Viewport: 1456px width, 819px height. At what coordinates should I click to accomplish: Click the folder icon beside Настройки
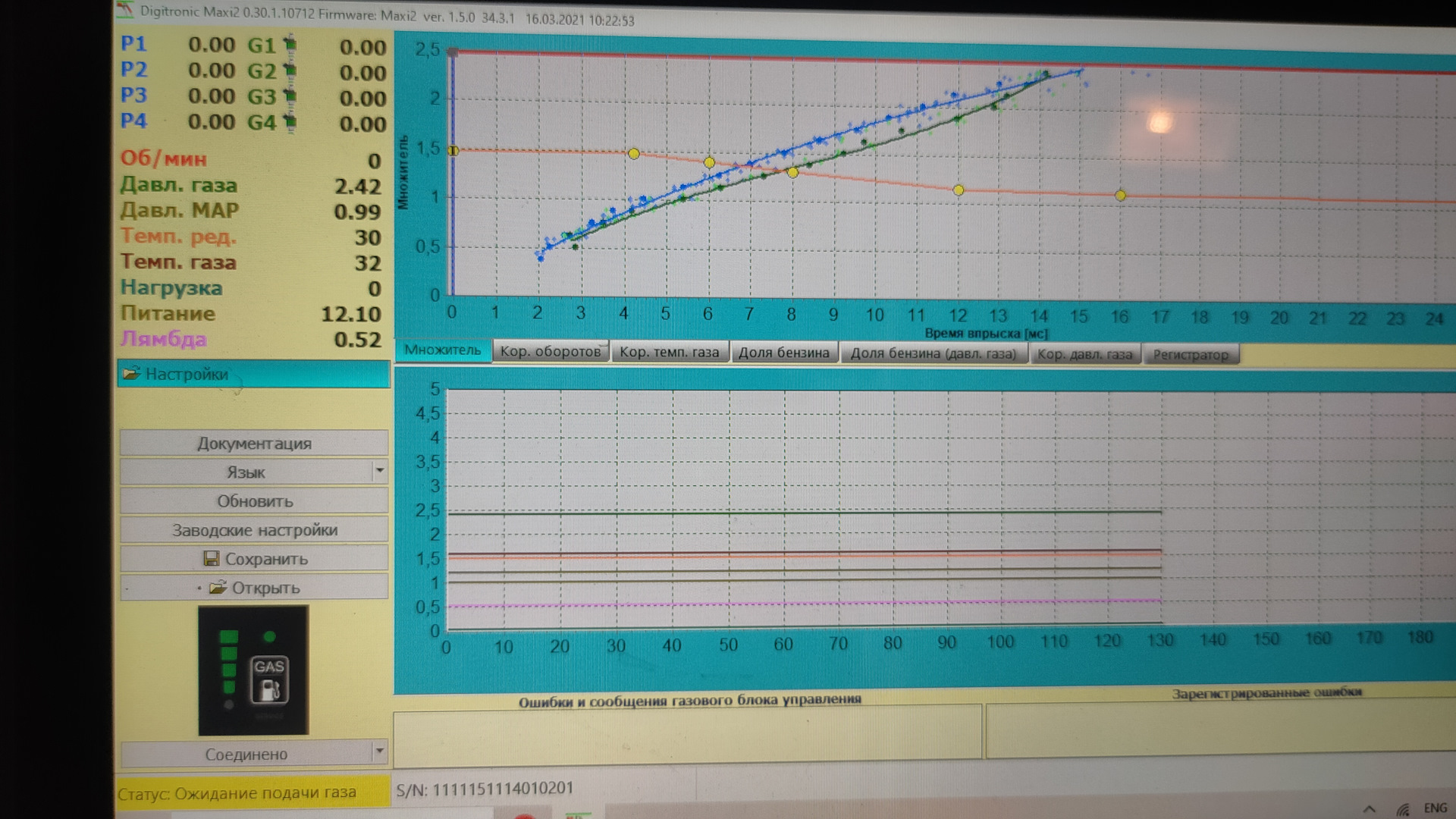pos(132,373)
